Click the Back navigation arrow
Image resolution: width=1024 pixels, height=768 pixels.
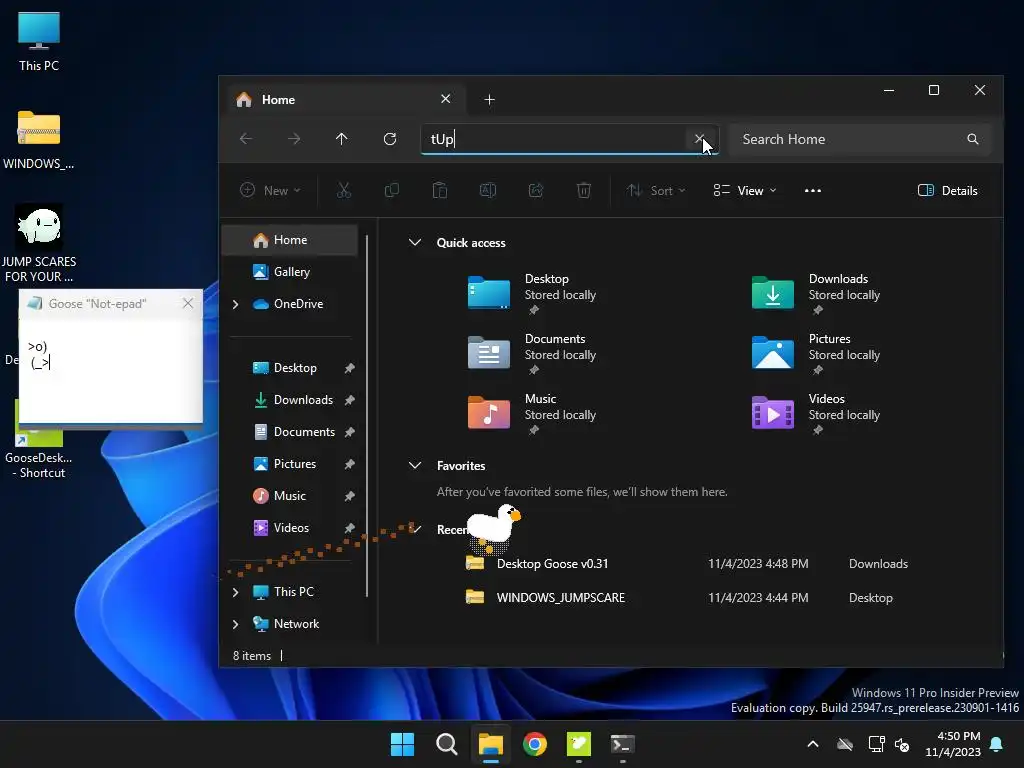pos(246,139)
